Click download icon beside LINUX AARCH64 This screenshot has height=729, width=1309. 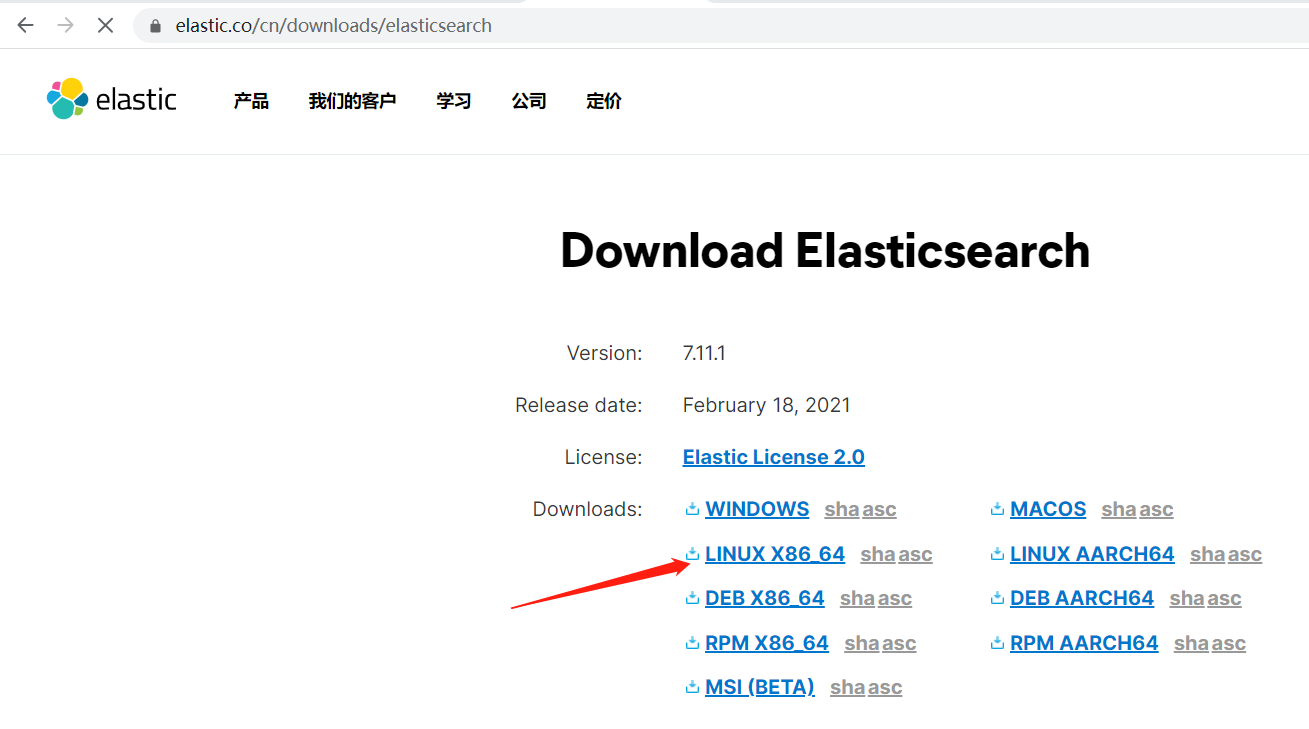click(997, 553)
